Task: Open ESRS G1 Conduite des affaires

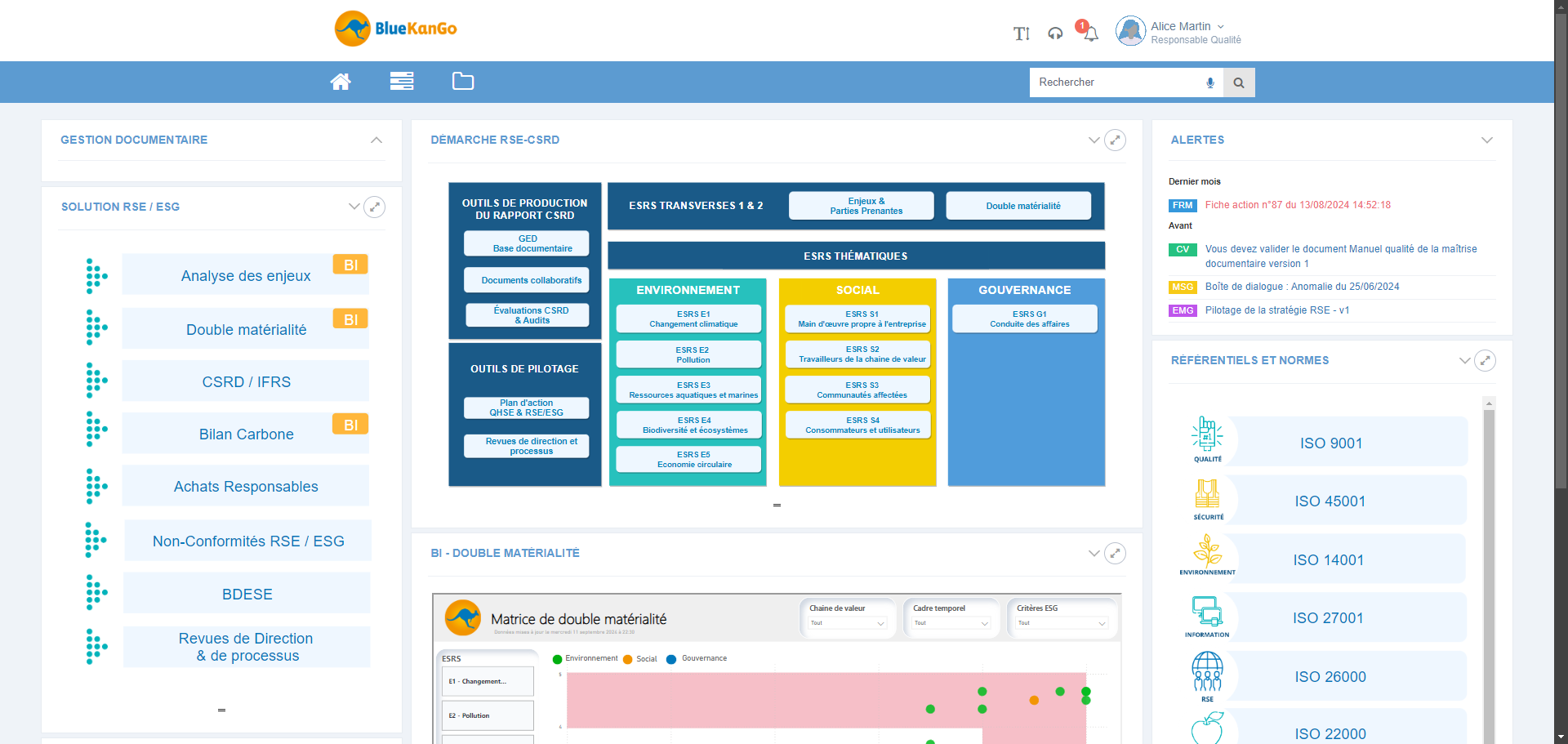Action: 1025,319
